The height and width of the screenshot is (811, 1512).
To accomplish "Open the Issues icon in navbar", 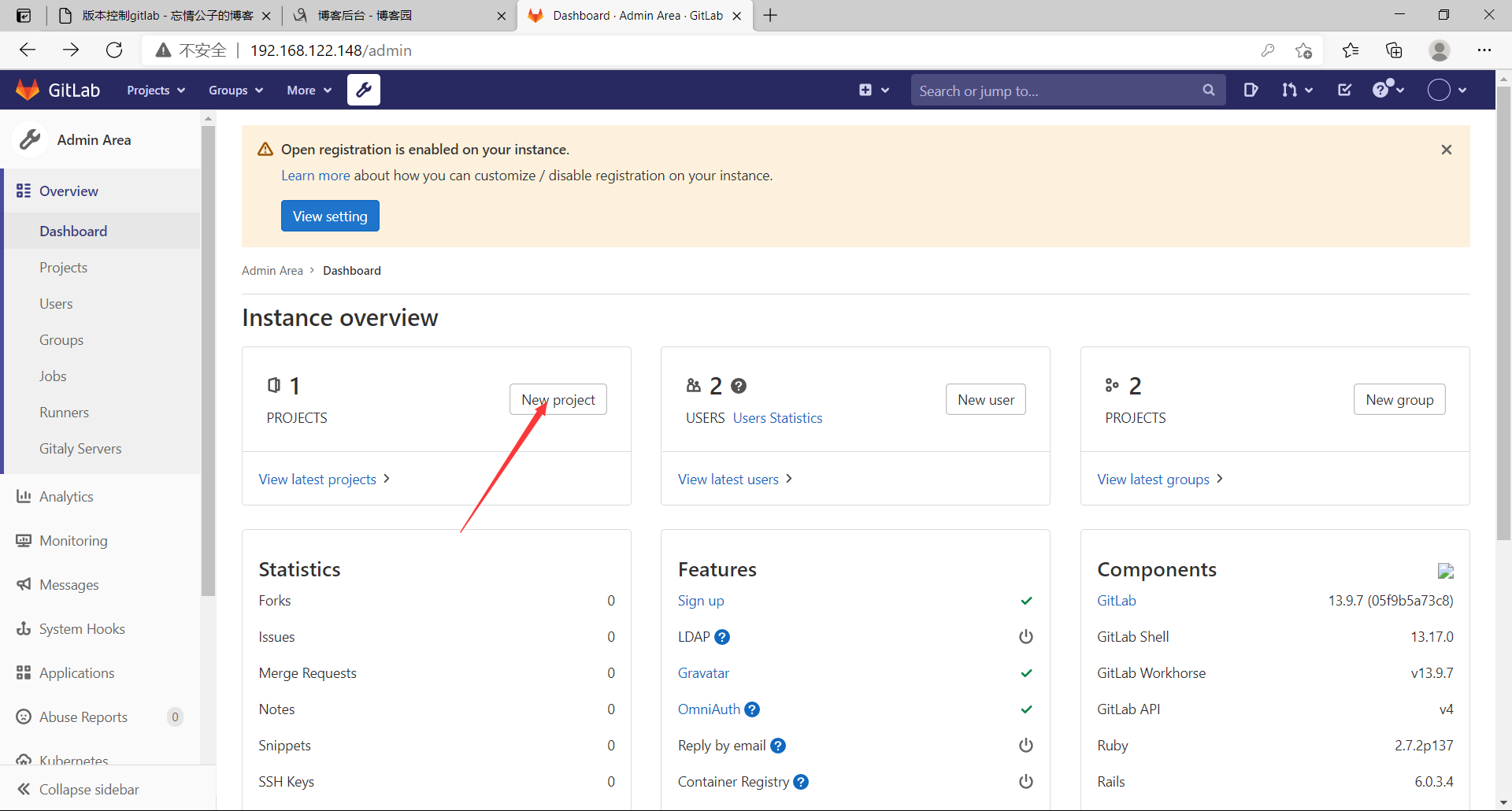I will tap(1251, 90).
